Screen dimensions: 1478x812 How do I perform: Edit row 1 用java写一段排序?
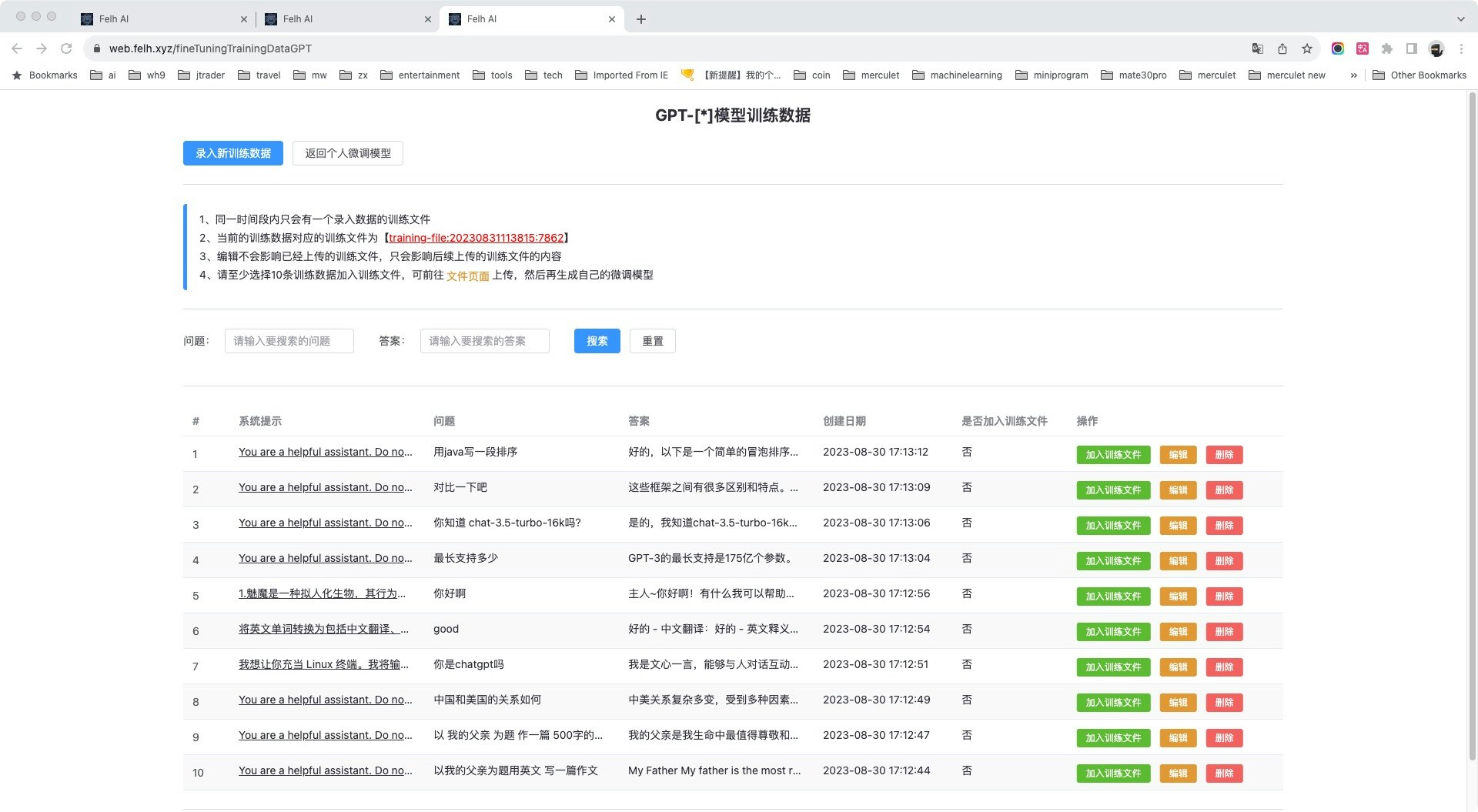[x=1178, y=455]
